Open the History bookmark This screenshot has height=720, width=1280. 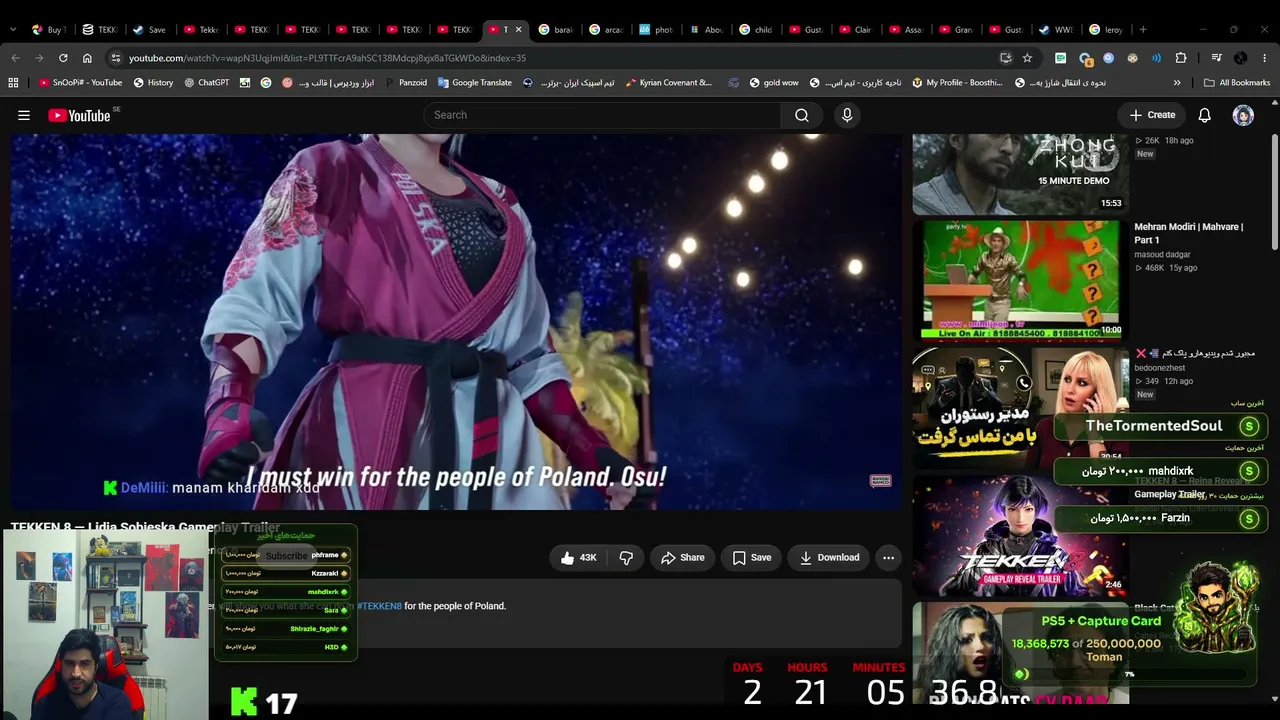(x=153, y=83)
